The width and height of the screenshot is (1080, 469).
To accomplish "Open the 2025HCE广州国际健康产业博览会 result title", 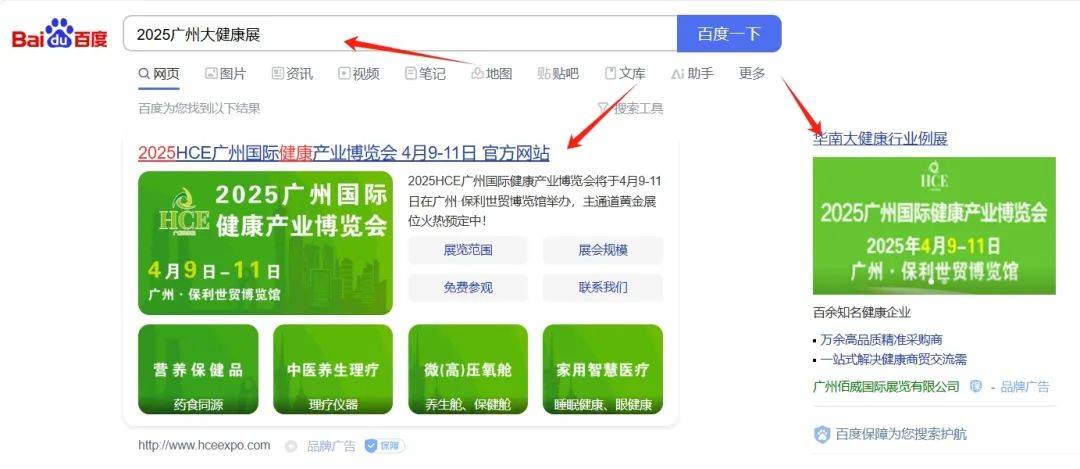I will (x=344, y=152).
